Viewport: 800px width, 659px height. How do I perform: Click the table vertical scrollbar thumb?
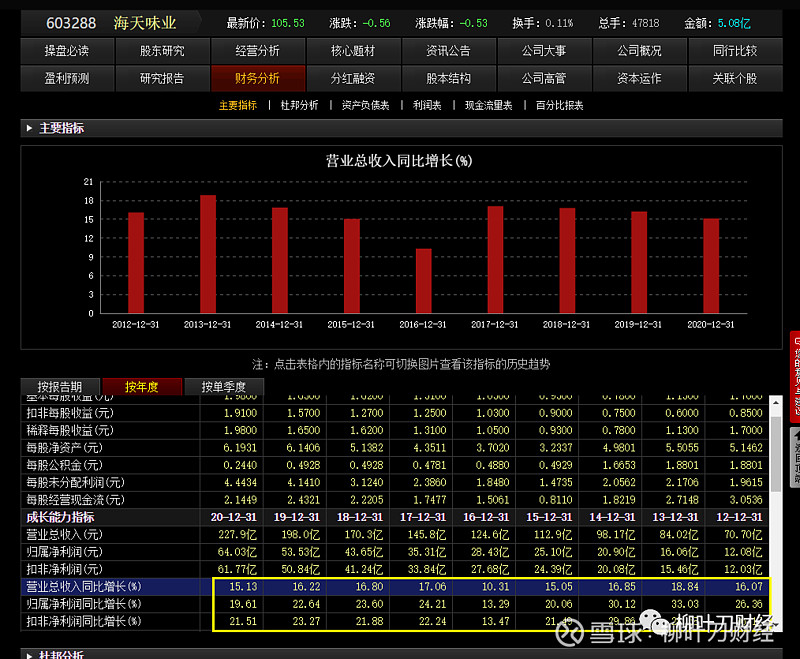(x=776, y=454)
